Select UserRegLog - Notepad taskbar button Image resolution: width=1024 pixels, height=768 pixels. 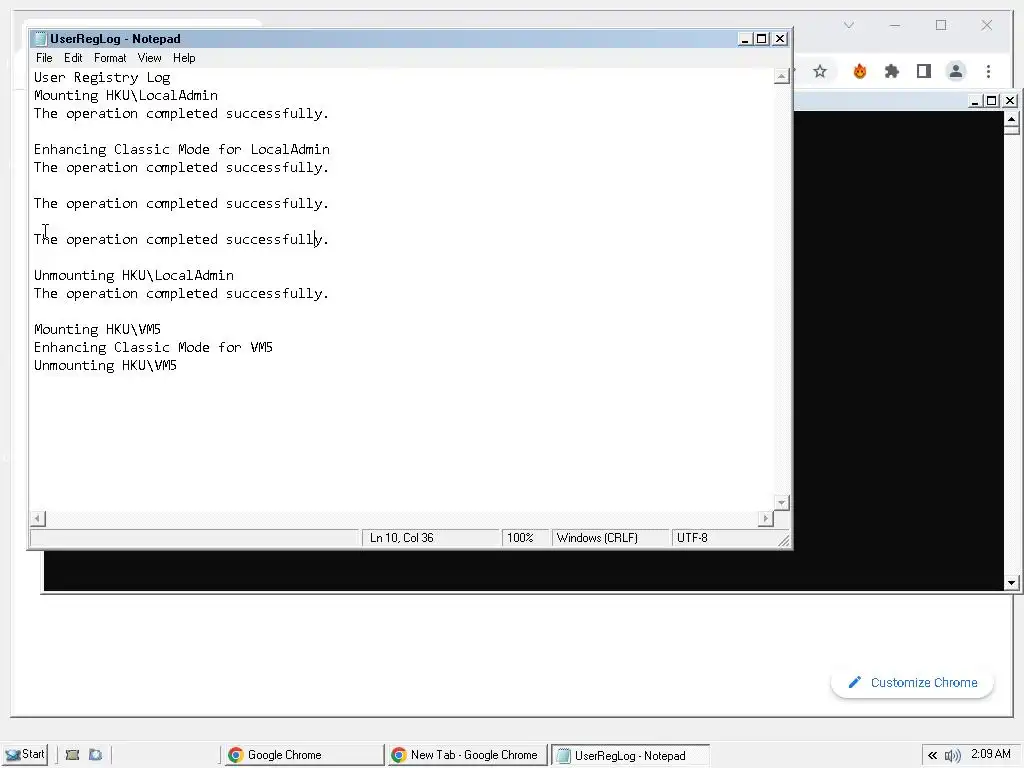(x=630, y=756)
